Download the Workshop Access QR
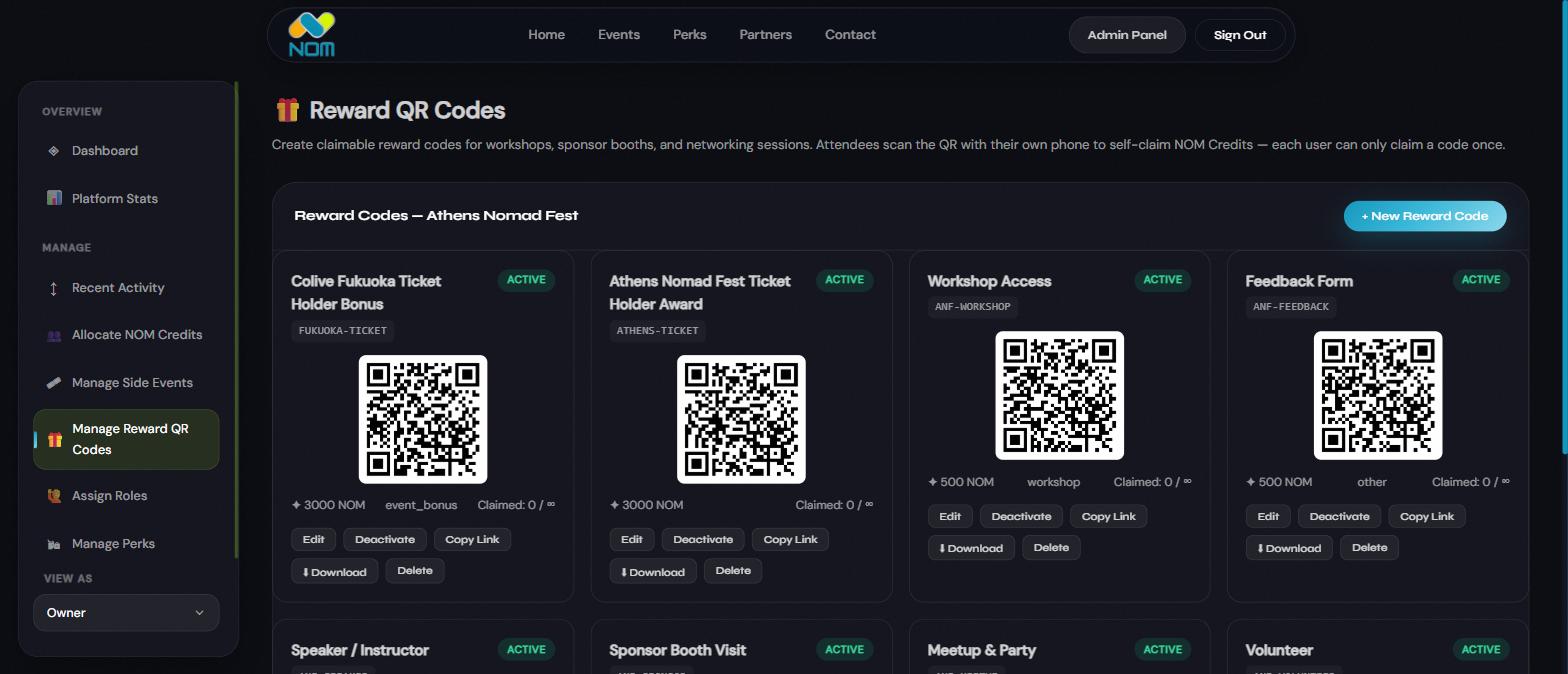The image size is (1568, 674). point(971,548)
